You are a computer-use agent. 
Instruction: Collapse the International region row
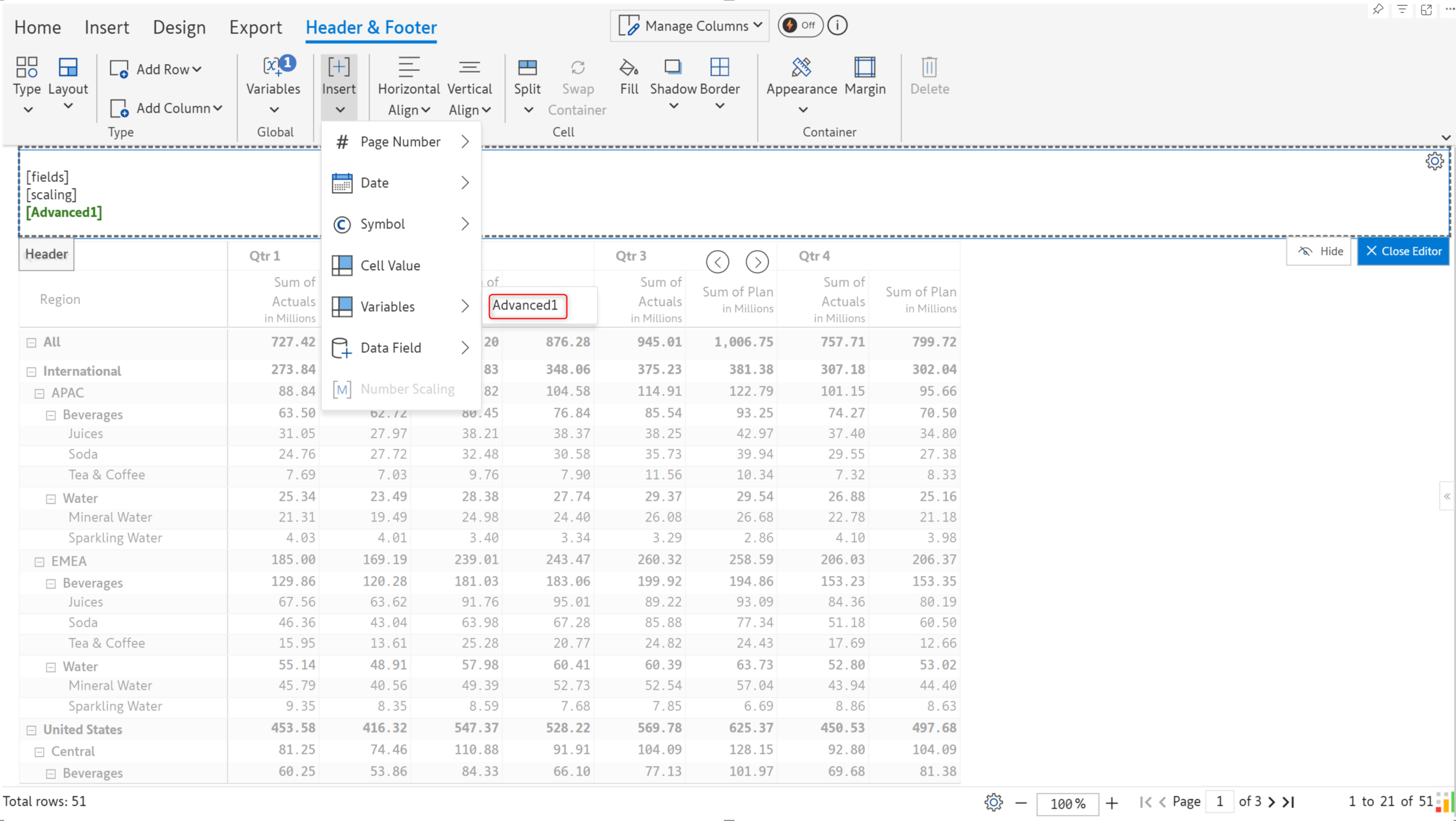point(32,372)
